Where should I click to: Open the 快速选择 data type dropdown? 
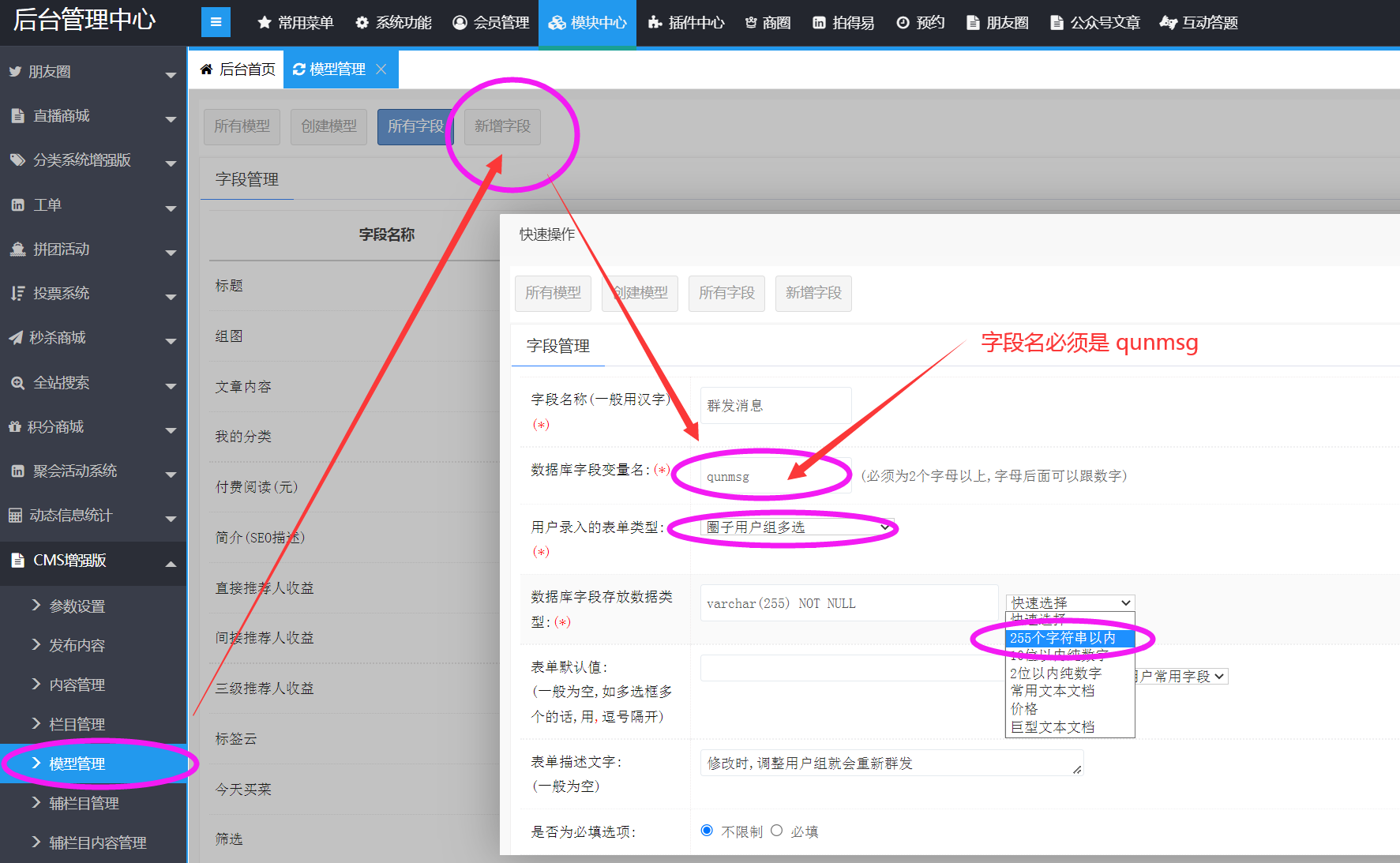[x=1070, y=602]
